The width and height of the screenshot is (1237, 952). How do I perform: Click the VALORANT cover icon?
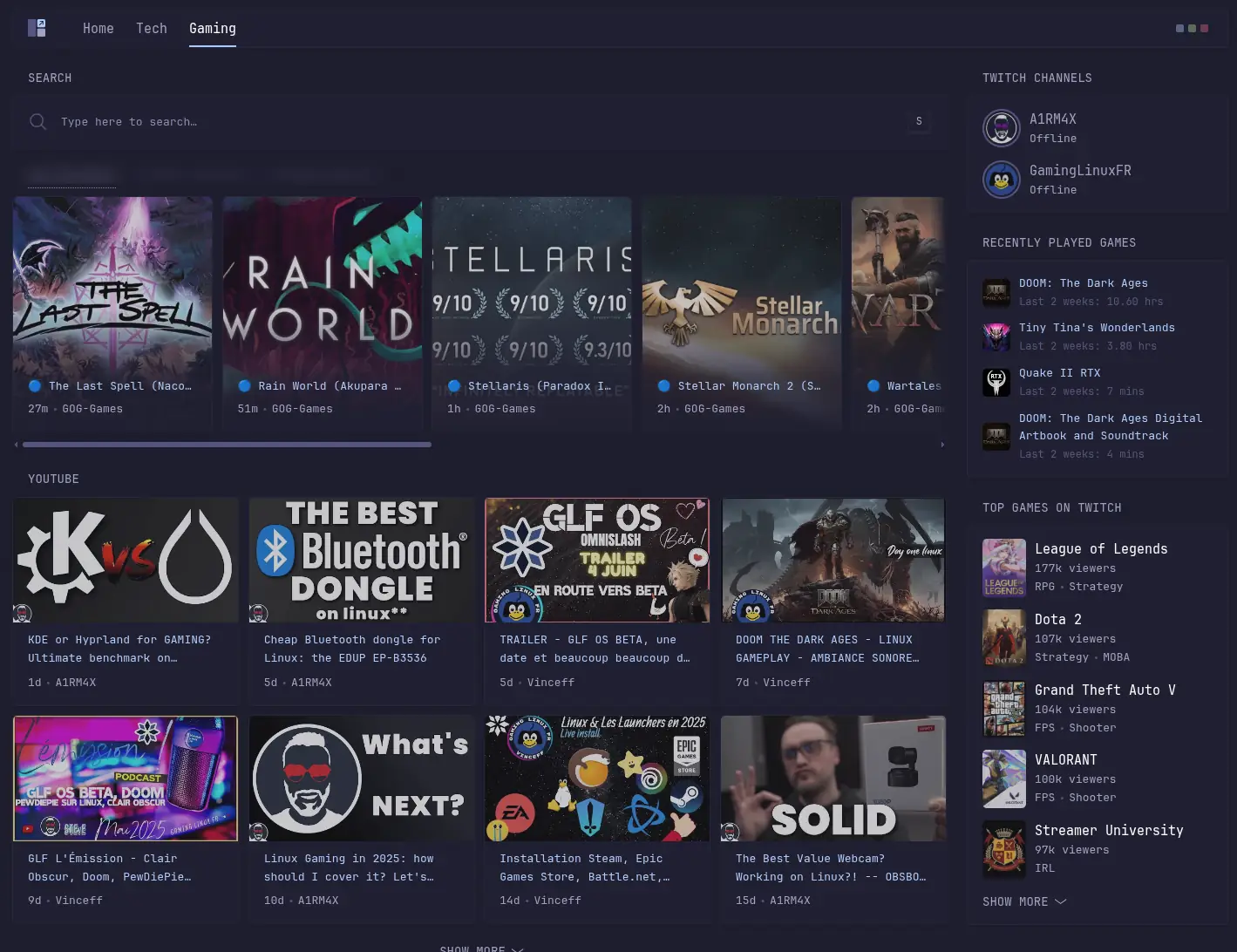tap(1004, 779)
